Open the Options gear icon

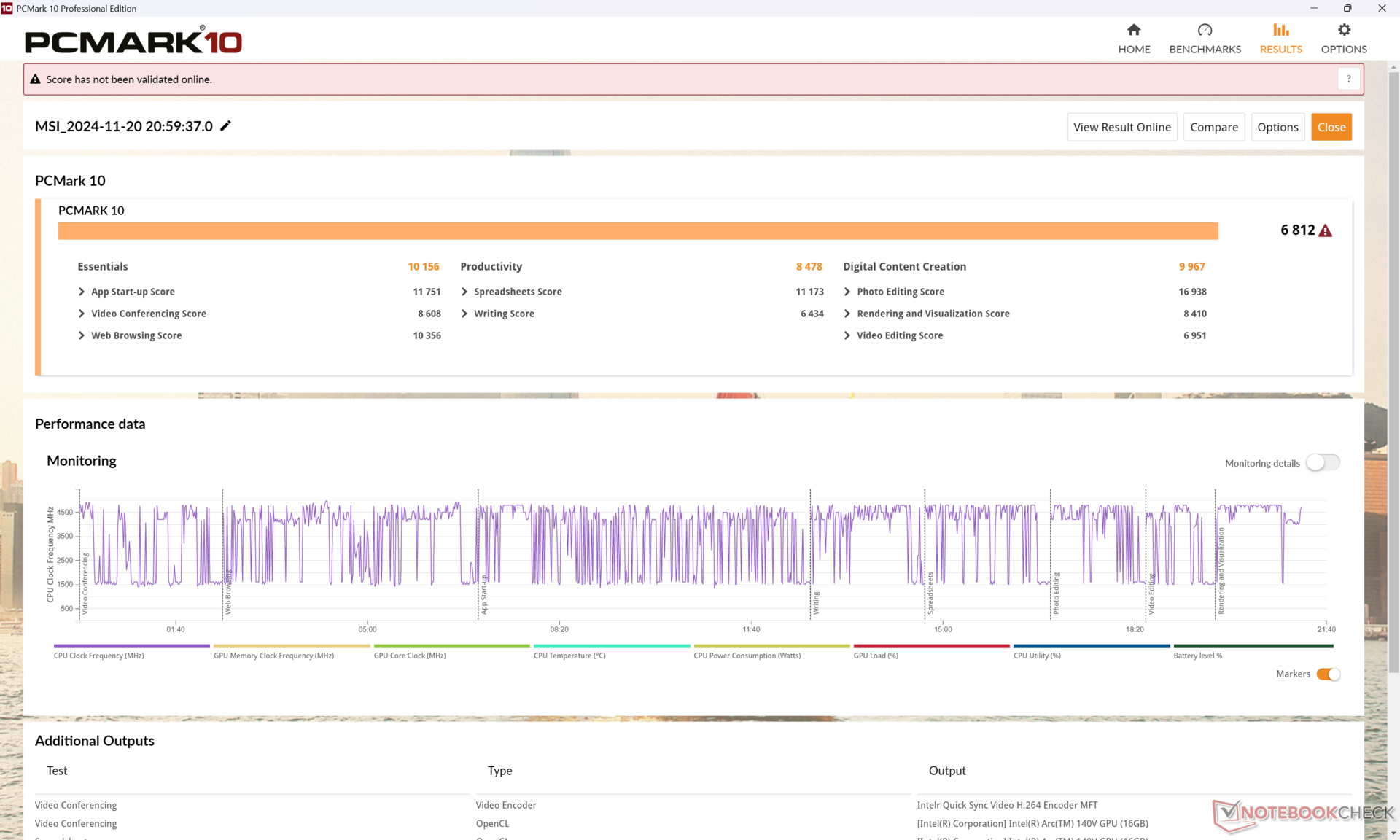[1344, 30]
